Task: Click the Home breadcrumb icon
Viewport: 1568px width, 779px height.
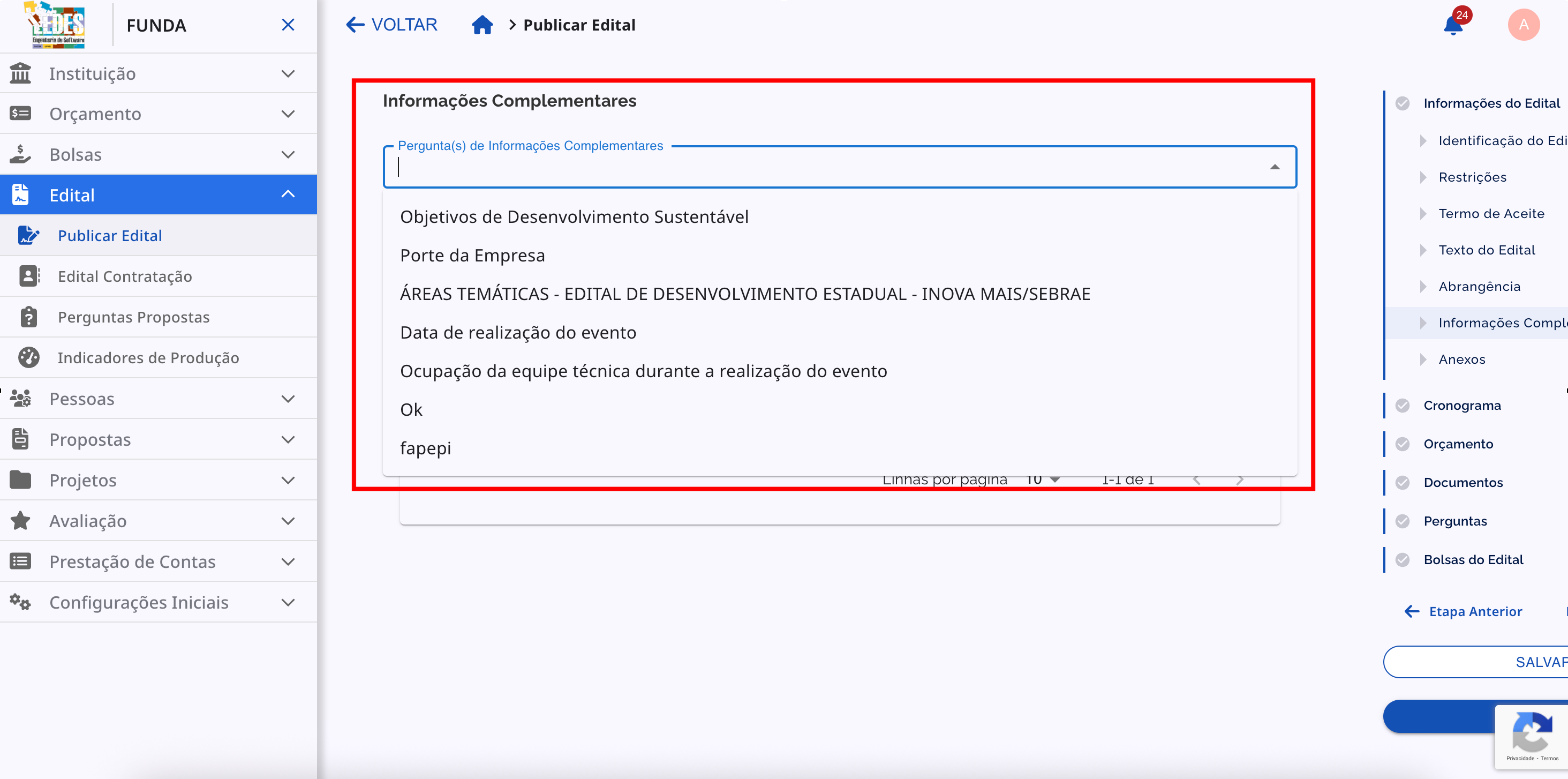Action: 483,24
